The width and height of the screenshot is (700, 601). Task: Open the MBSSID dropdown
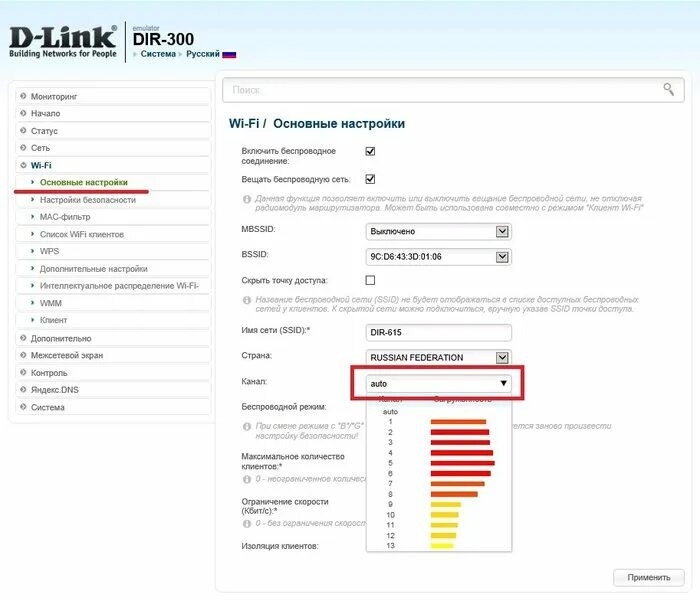[x=438, y=231]
